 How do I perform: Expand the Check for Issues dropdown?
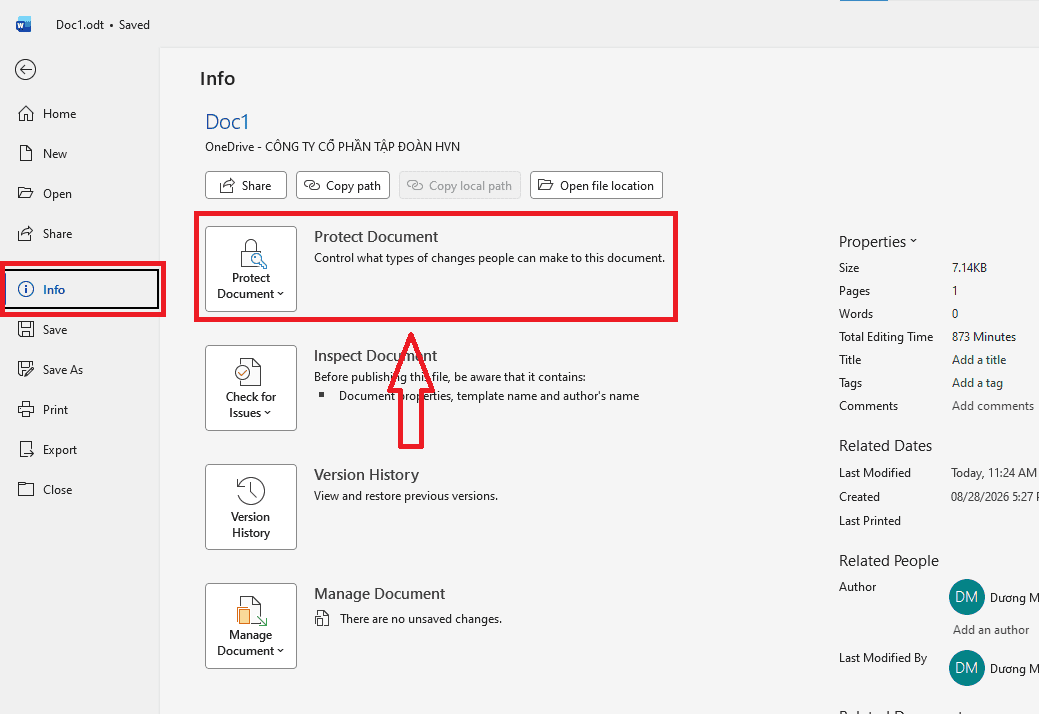tap(251, 388)
